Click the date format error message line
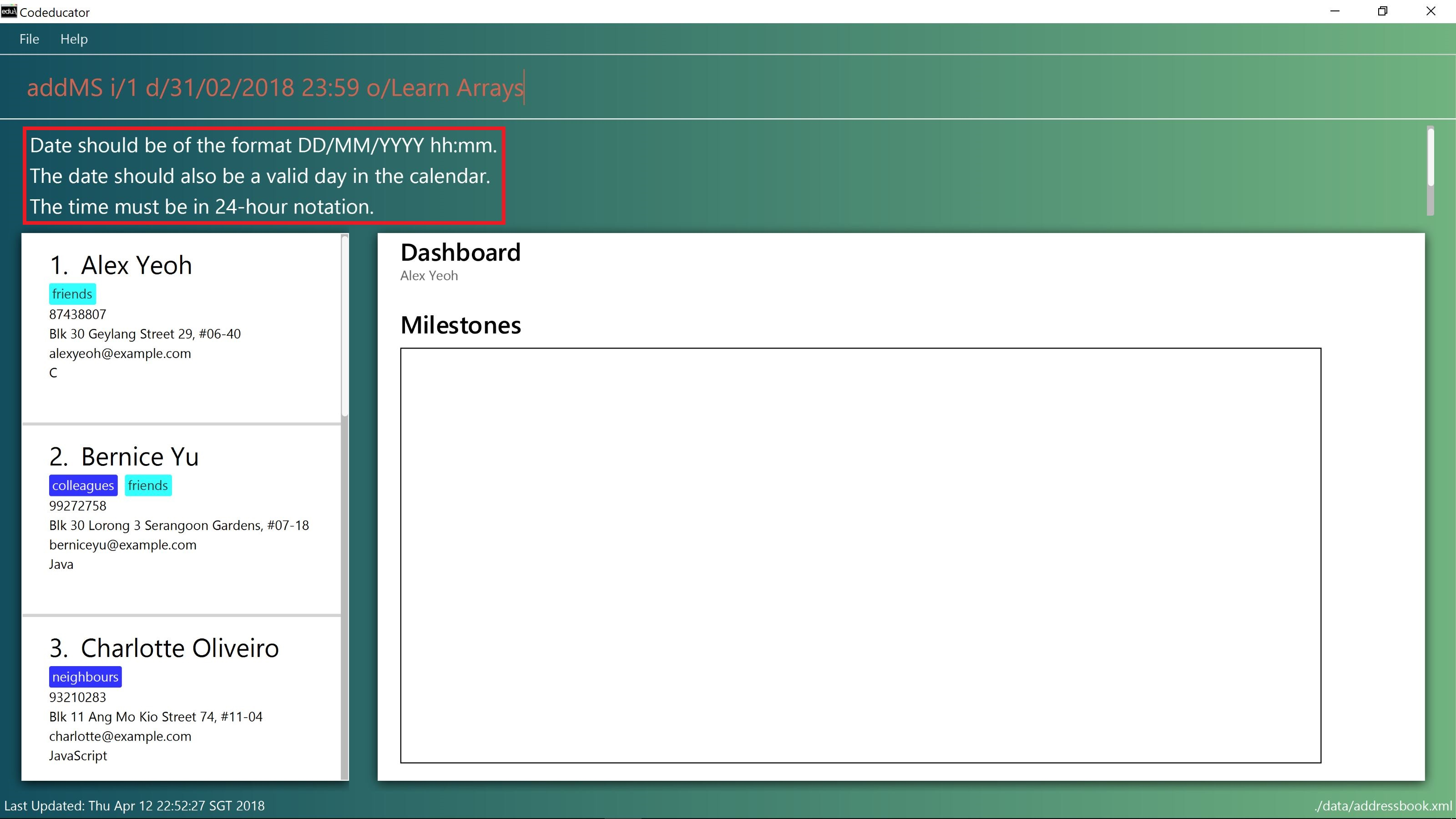This screenshot has height=819, width=1456. tap(263, 145)
